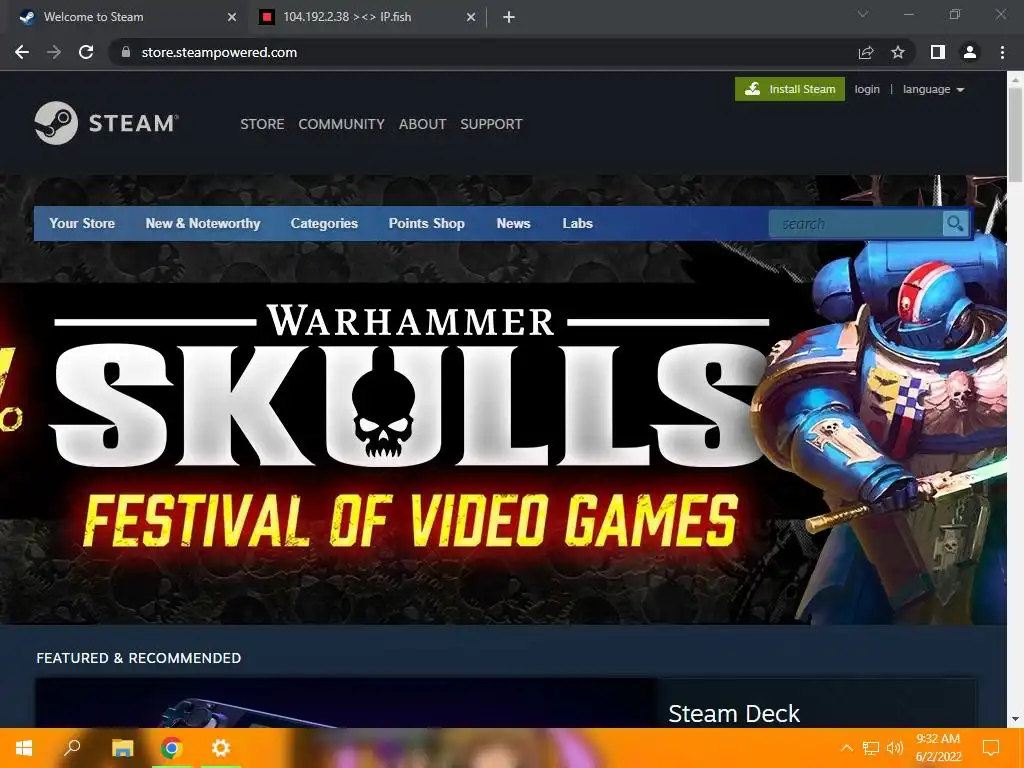Reload the Steam store page

click(x=86, y=52)
